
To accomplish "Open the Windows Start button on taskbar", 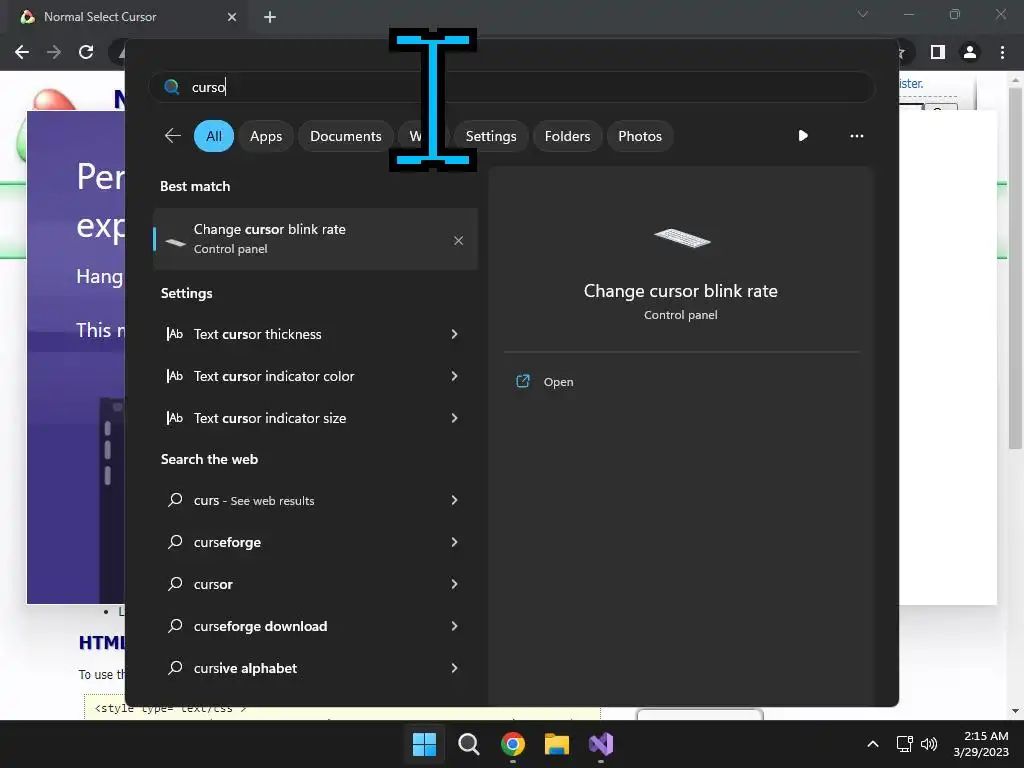I will (424, 744).
